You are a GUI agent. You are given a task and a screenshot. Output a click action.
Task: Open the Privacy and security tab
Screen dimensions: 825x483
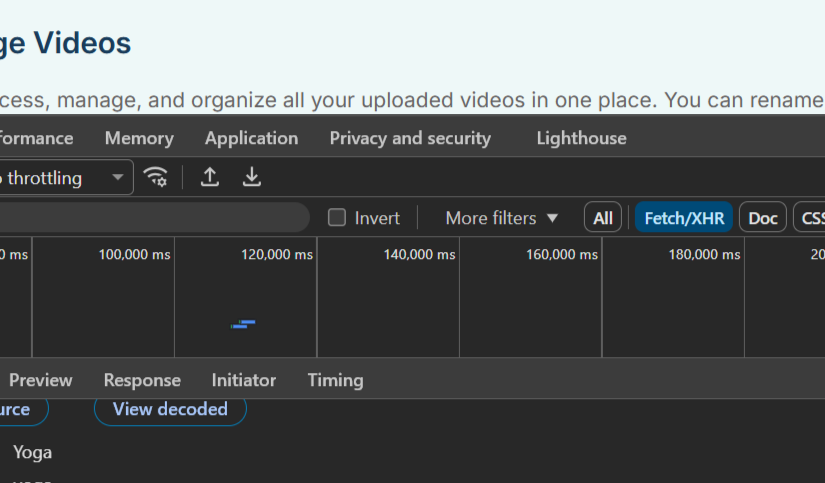410,138
